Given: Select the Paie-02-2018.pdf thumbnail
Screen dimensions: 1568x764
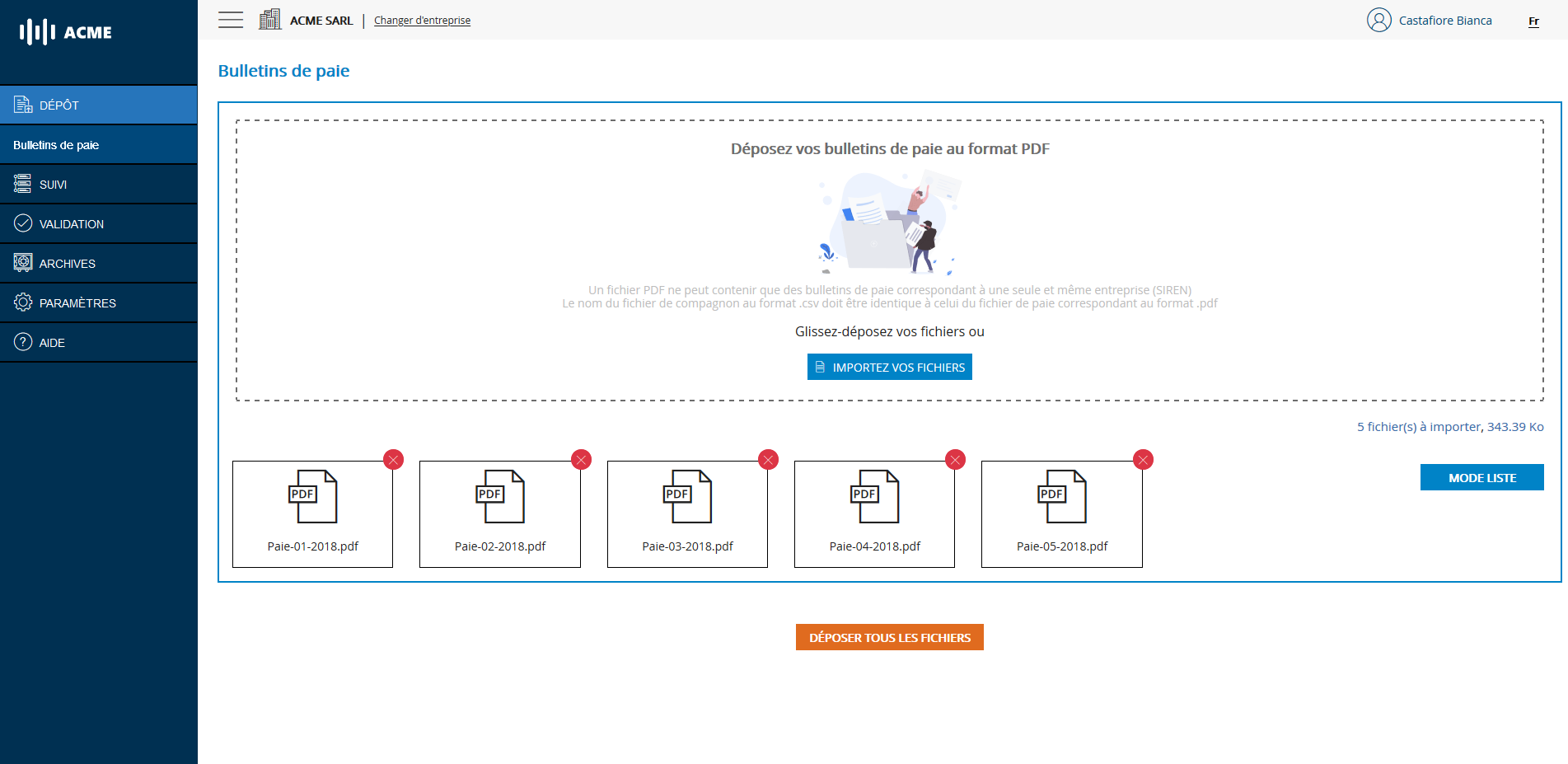Looking at the screenshot, I should click(x=499, y=511).
